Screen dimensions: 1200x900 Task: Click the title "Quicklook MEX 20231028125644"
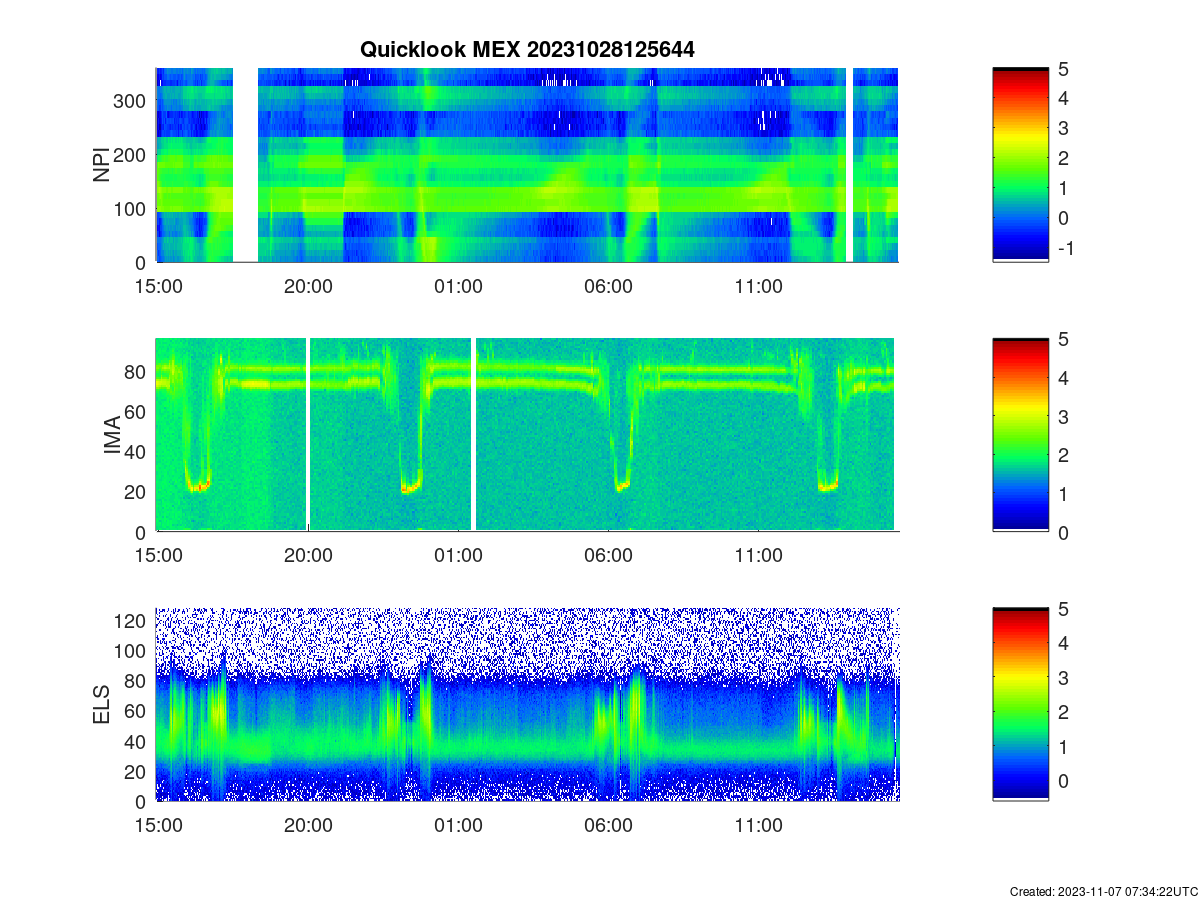pyautogui.click(x=527, y=49)
